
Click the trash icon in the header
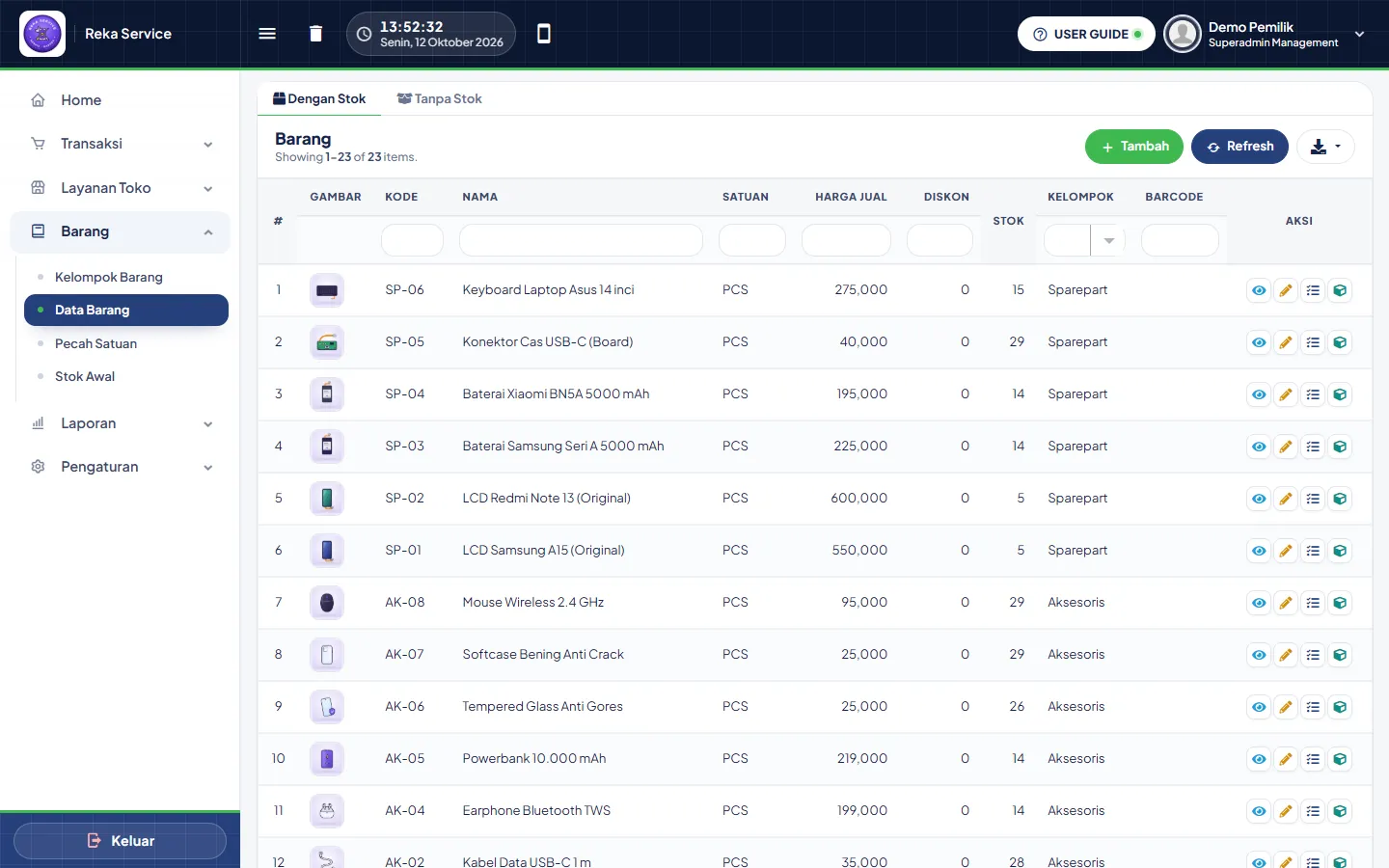(x=315, y=34)
